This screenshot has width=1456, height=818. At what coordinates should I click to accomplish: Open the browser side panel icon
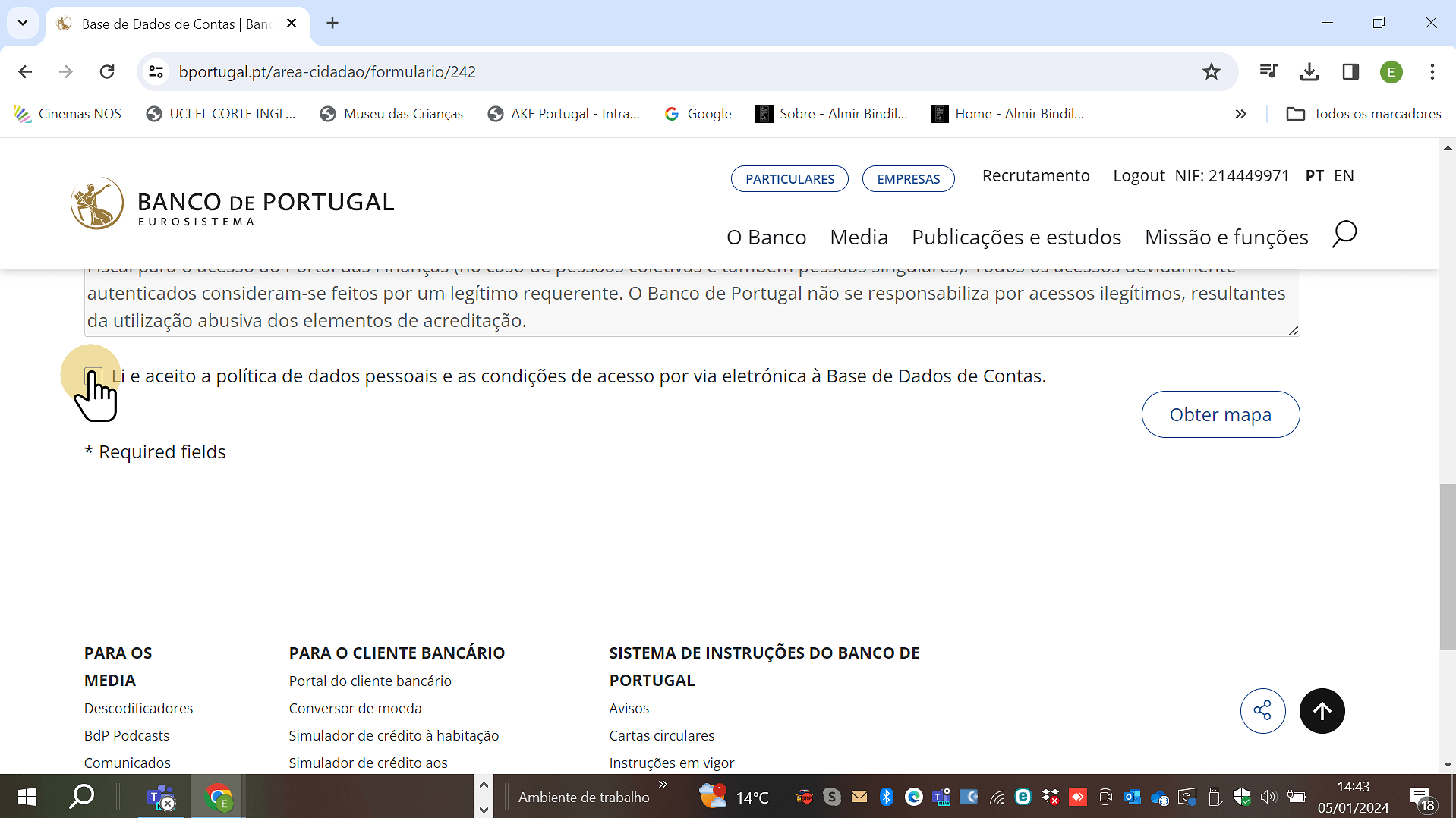[1350, 71]
